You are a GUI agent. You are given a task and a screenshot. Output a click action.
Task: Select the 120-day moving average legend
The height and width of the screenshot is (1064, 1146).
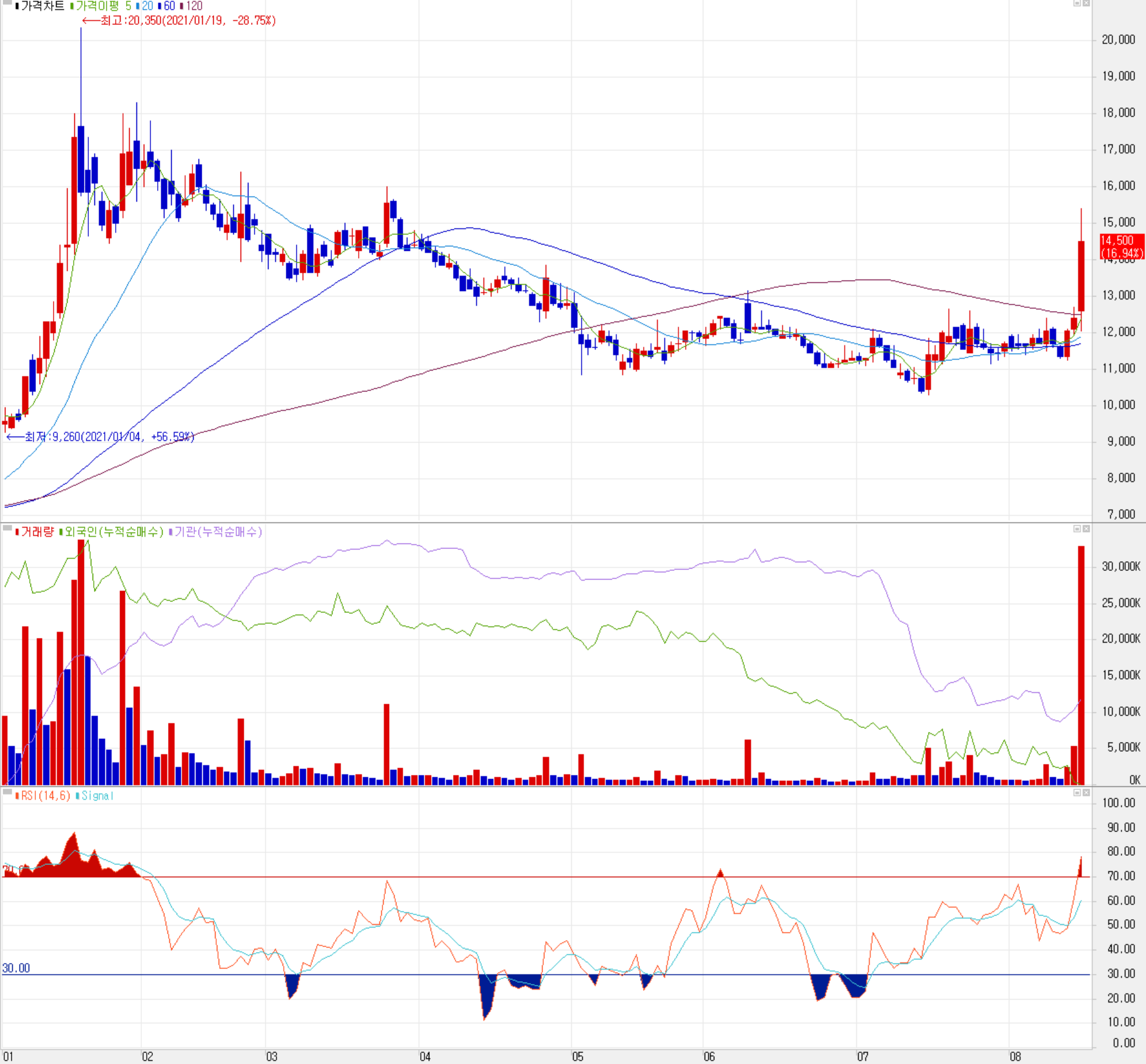pos(194,6)
